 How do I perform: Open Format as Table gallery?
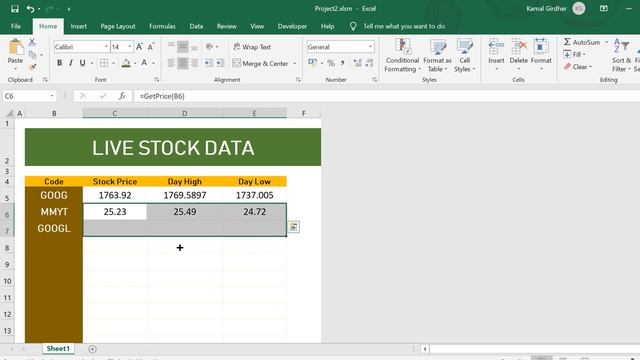[438, 56]
